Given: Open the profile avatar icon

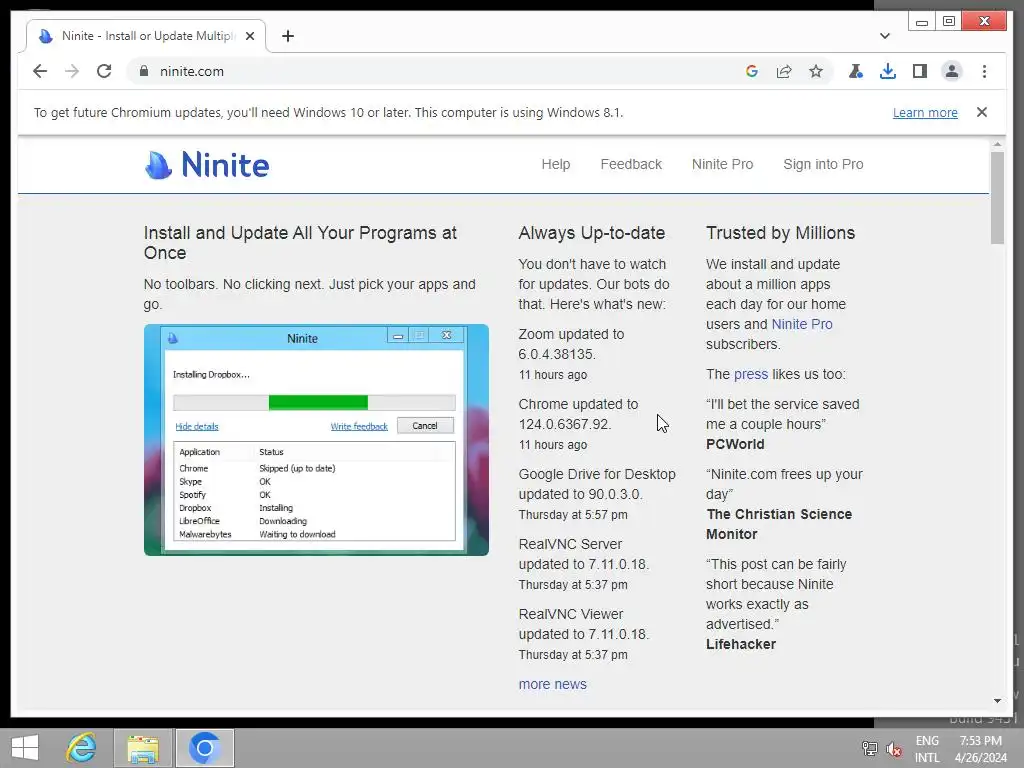Looking at the screenshot, I should point(952,71).
